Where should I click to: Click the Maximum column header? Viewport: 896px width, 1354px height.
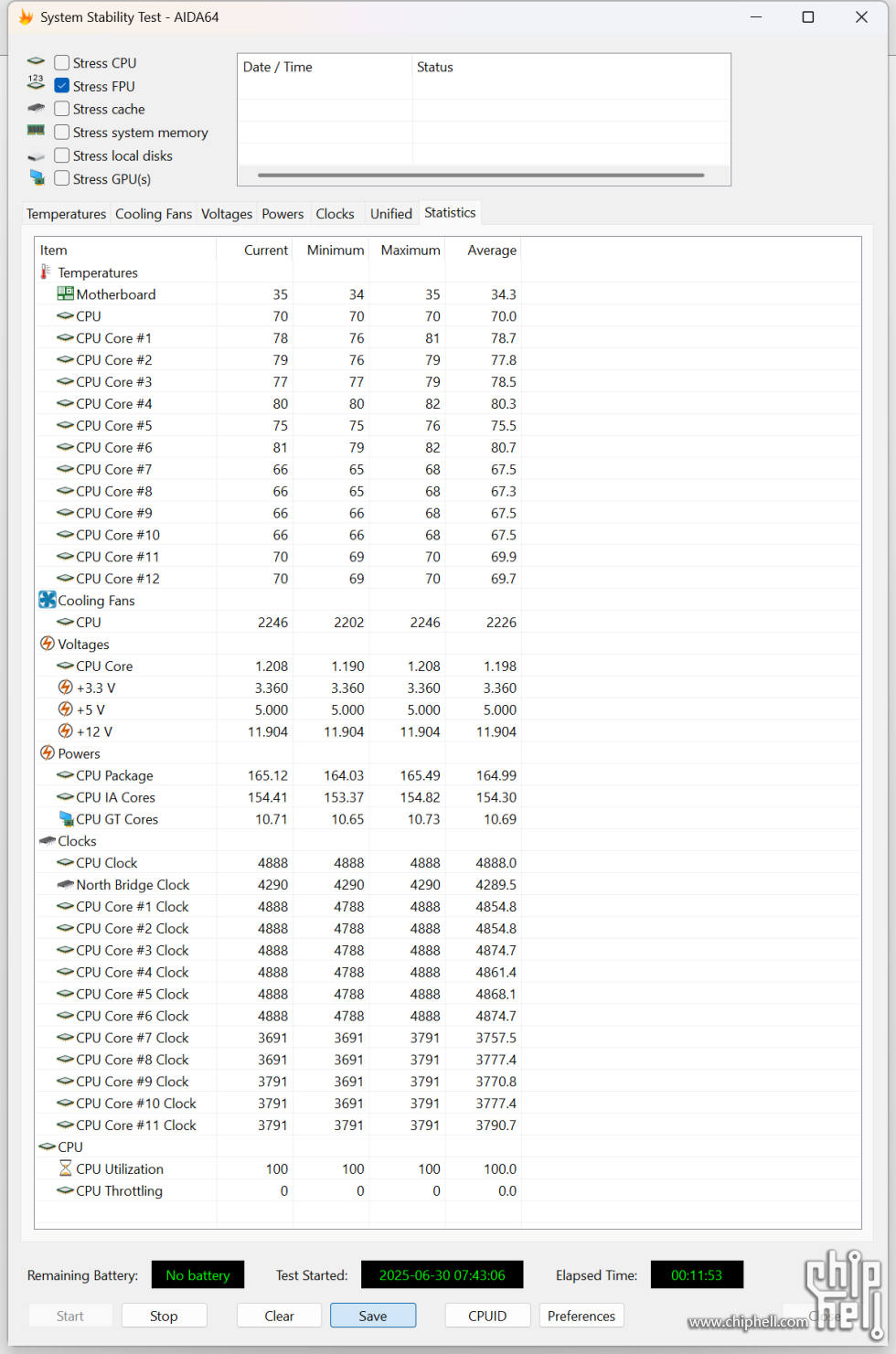pos(407,250)
